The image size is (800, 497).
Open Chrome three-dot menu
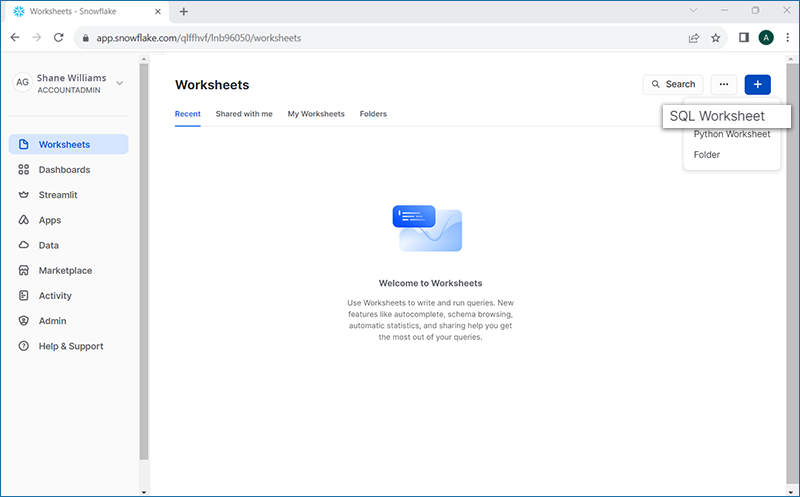788,37
